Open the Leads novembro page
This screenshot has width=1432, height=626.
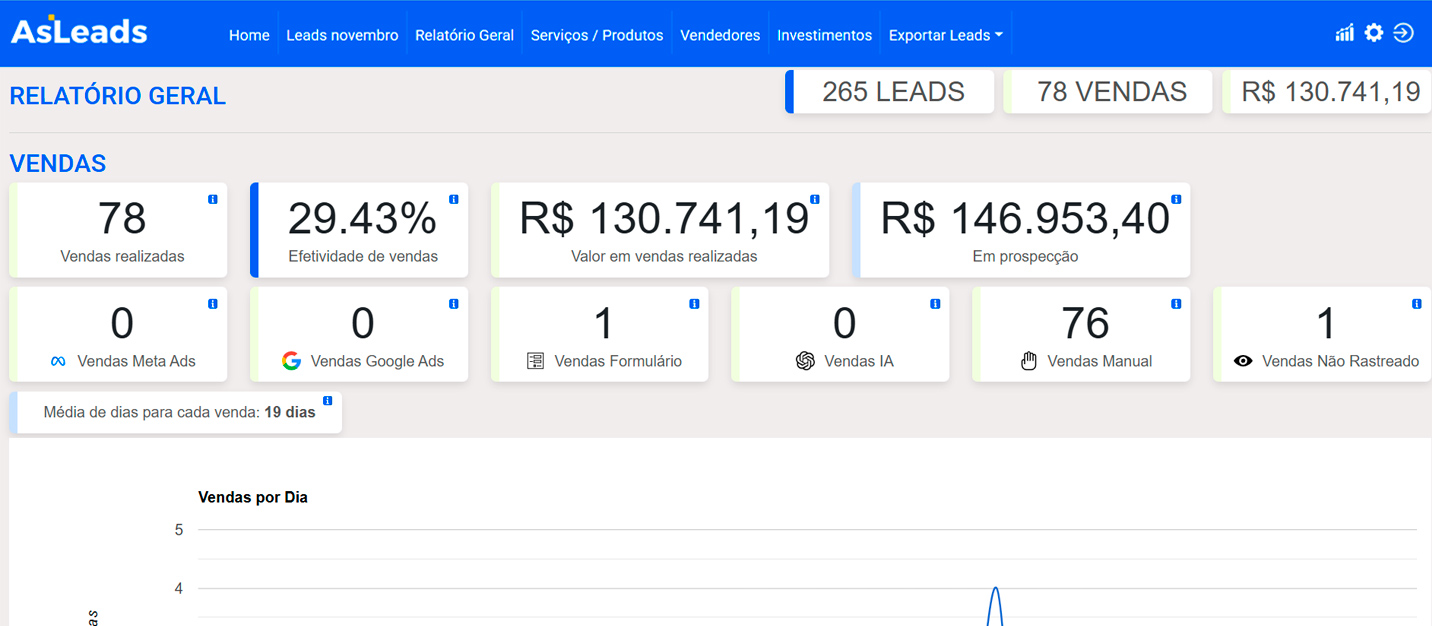(x=342, y=35)
